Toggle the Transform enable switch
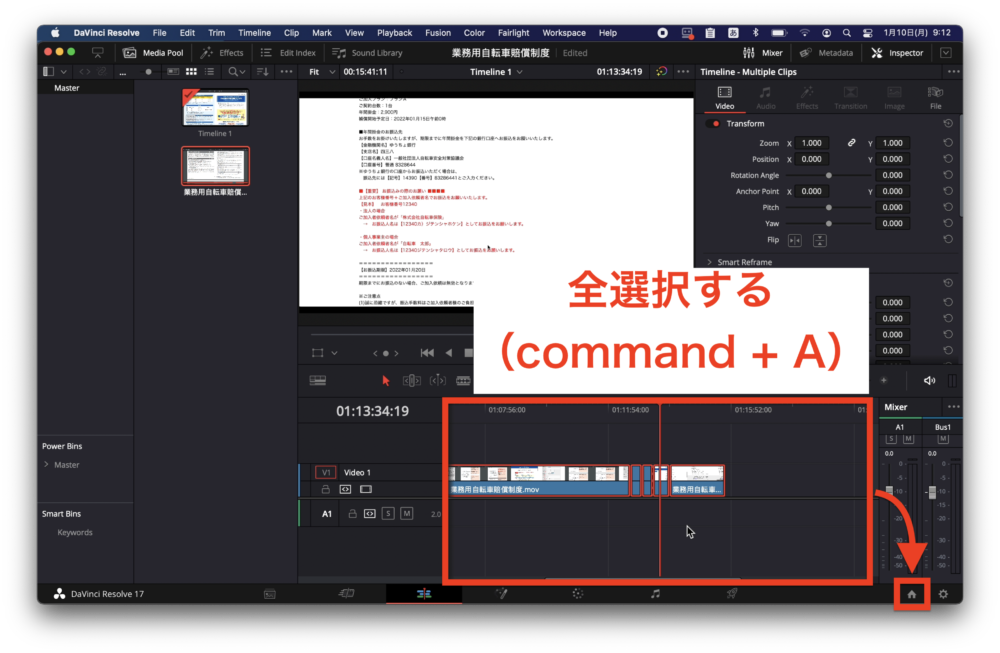Viewport: 1000px width, 653px height. point(714,124)
